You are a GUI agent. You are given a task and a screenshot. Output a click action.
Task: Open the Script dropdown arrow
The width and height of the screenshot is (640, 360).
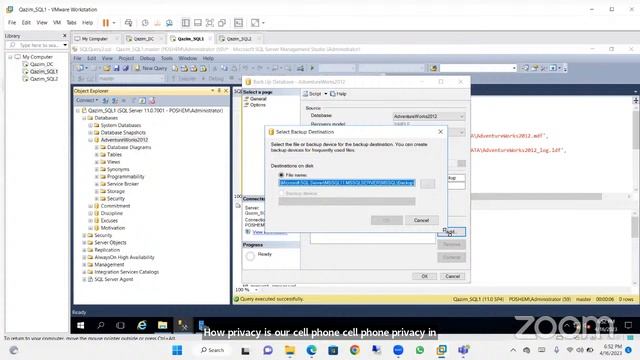(326, 94)
